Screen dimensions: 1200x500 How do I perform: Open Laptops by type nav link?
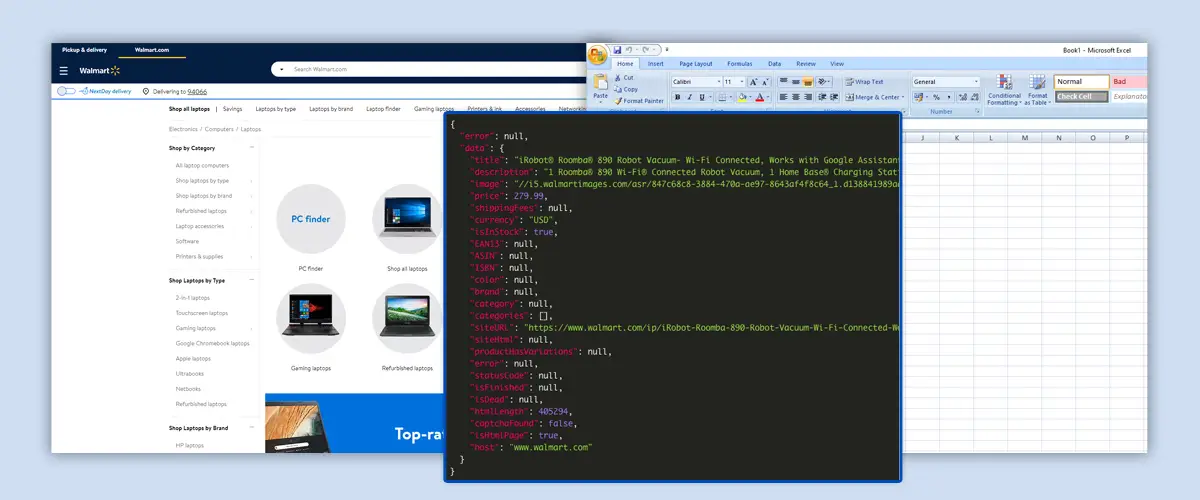tap(275, 108)
